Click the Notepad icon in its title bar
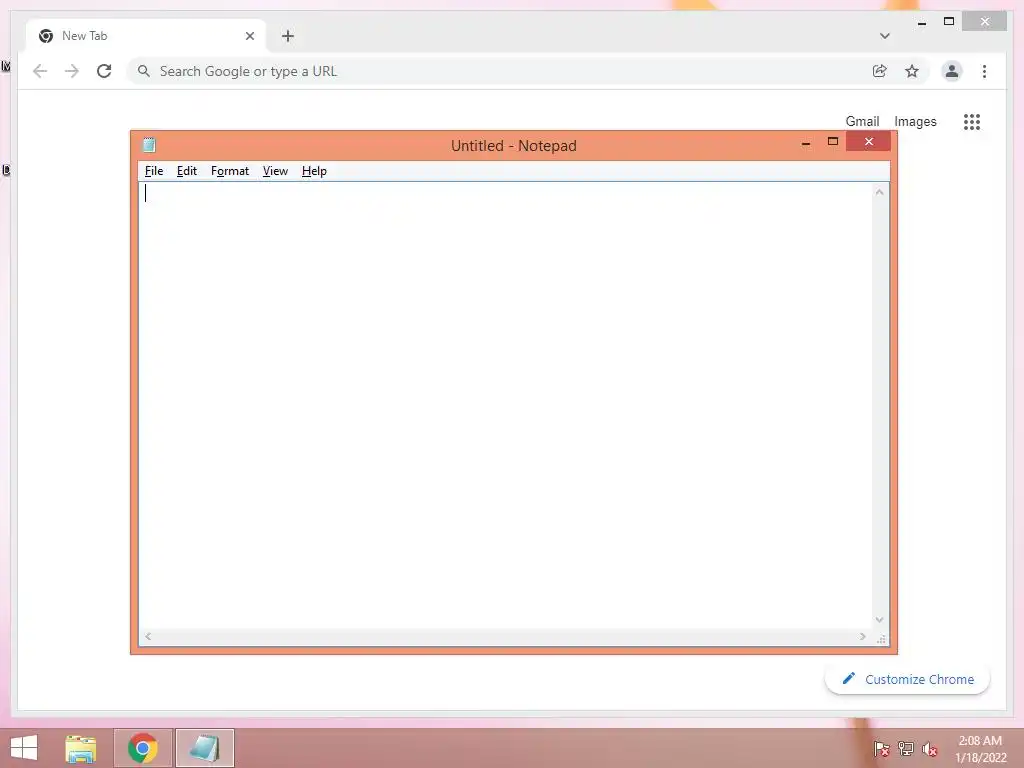1024x768 pixels. point(150,145)
